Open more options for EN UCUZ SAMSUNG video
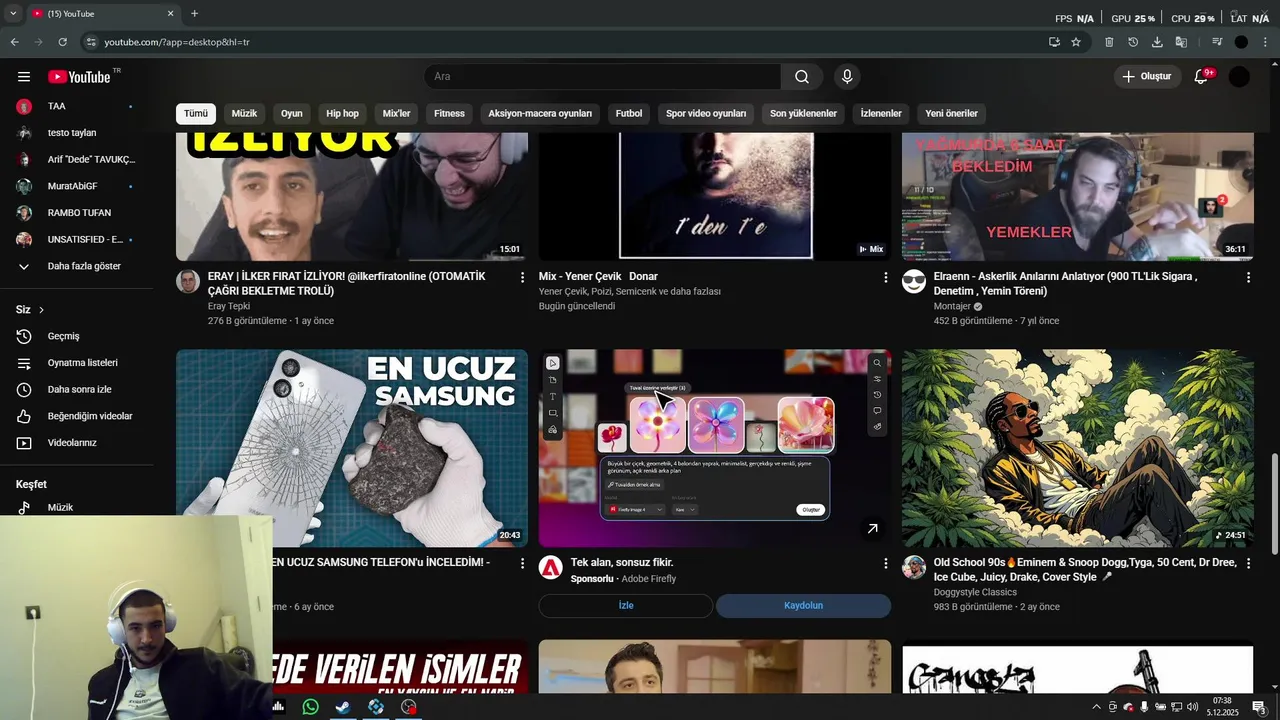Screen dimensions: 1280x720 tap(522, 564)
